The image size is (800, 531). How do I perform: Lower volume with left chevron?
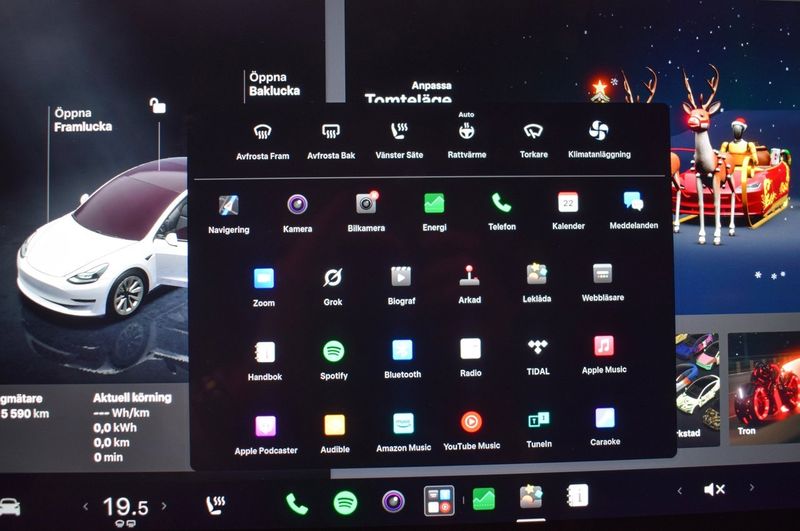point(680,491)
